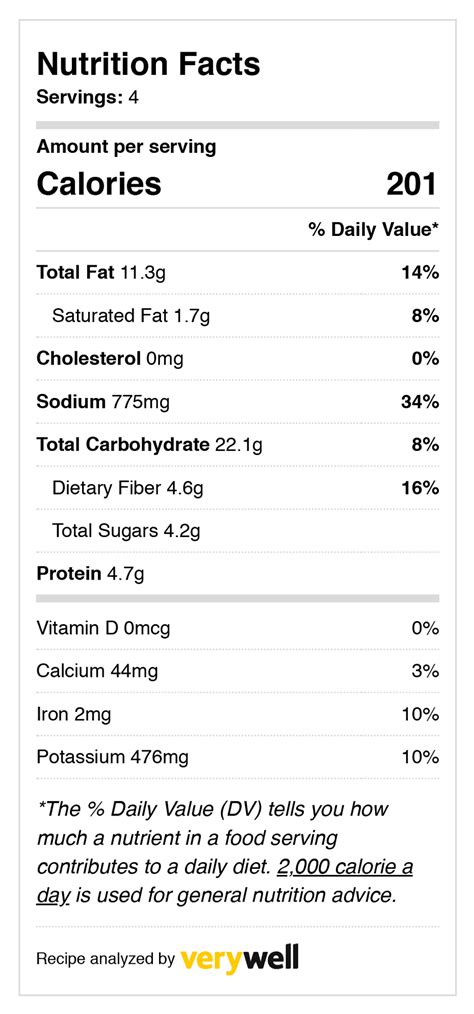Select the Vitamin D 0mcg row
The image size is (474, 1014).
point(238,628)
